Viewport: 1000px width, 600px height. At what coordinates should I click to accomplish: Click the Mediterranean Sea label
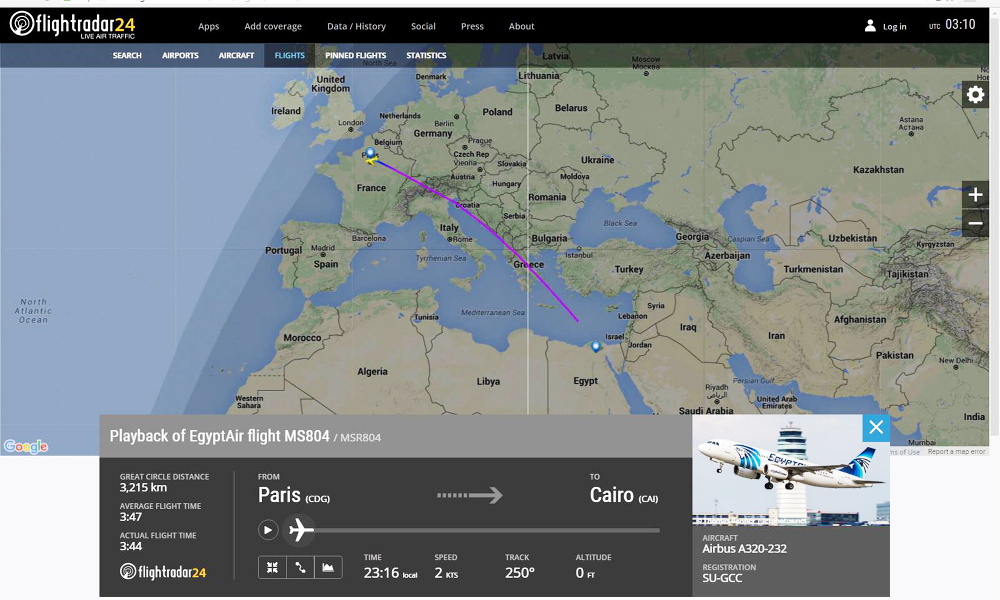(x=493, y=312)
